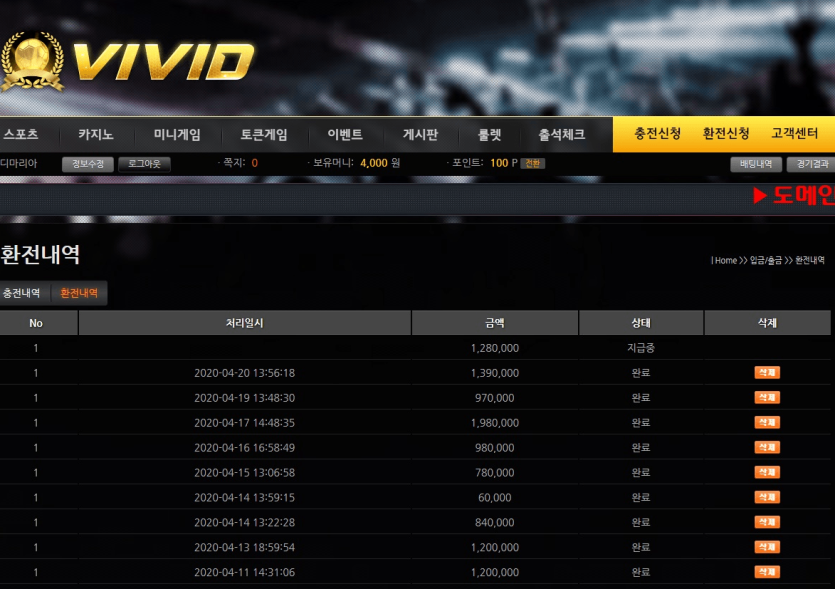Click the 삭제 column header
The width and height of the screenshot is (835, 589).
pyautogui.click(x=767, y=323)
